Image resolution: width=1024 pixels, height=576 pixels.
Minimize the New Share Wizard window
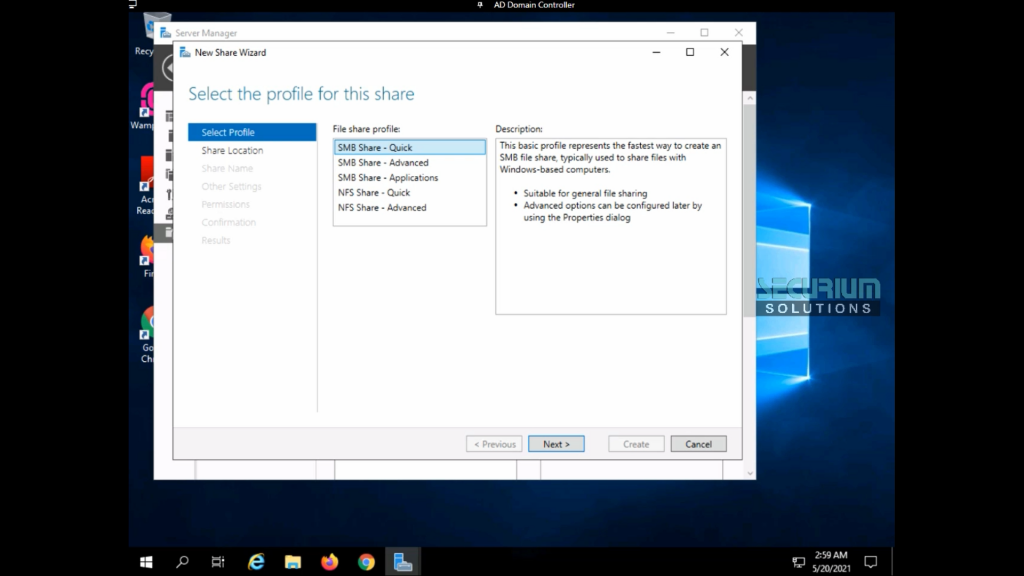point(656,52)
